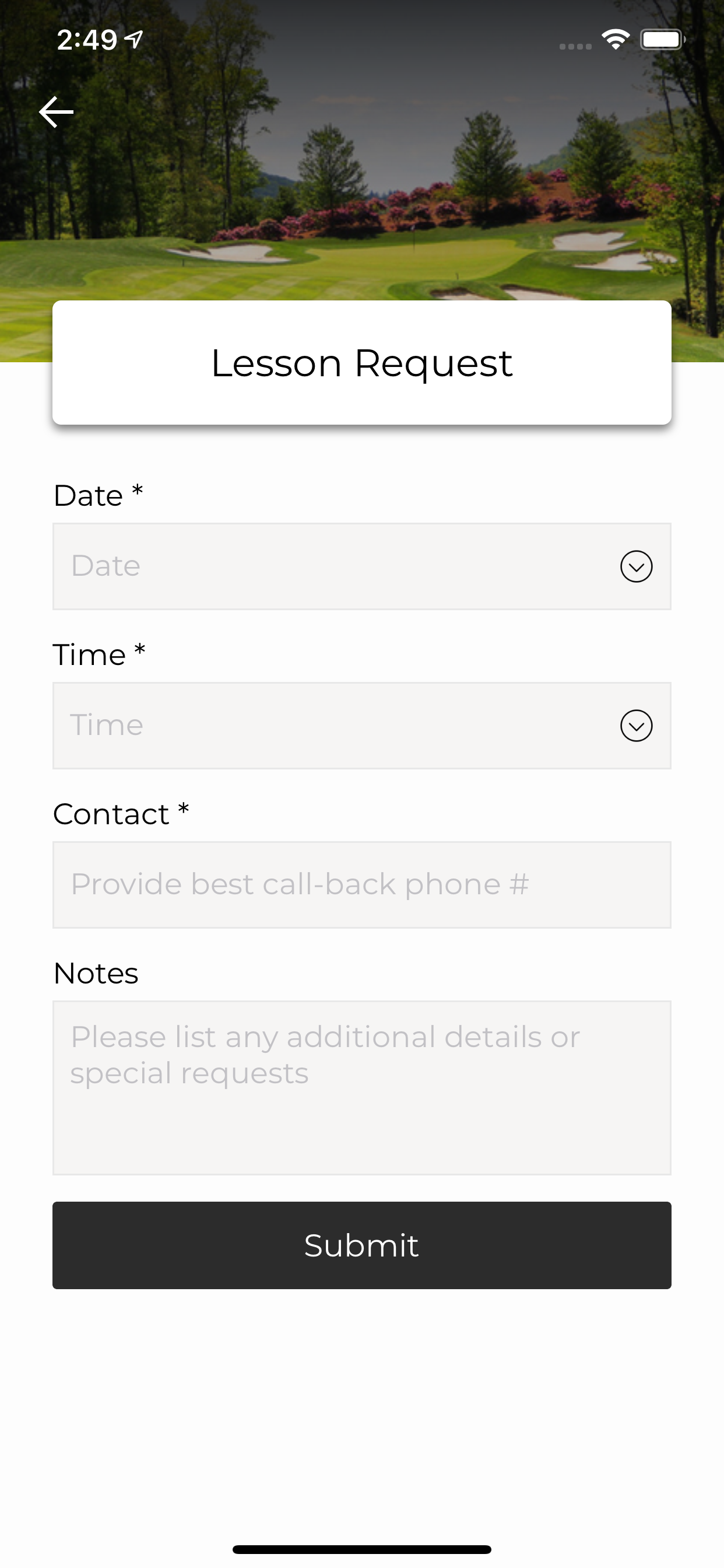Click the Time dropdown chevron icon

pos(637,726)
